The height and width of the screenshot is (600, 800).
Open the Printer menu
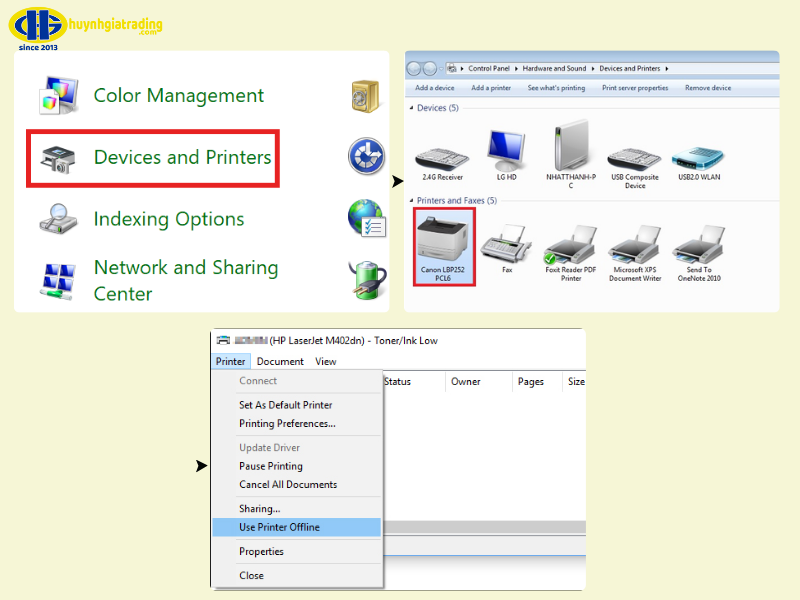click(230, 362)
